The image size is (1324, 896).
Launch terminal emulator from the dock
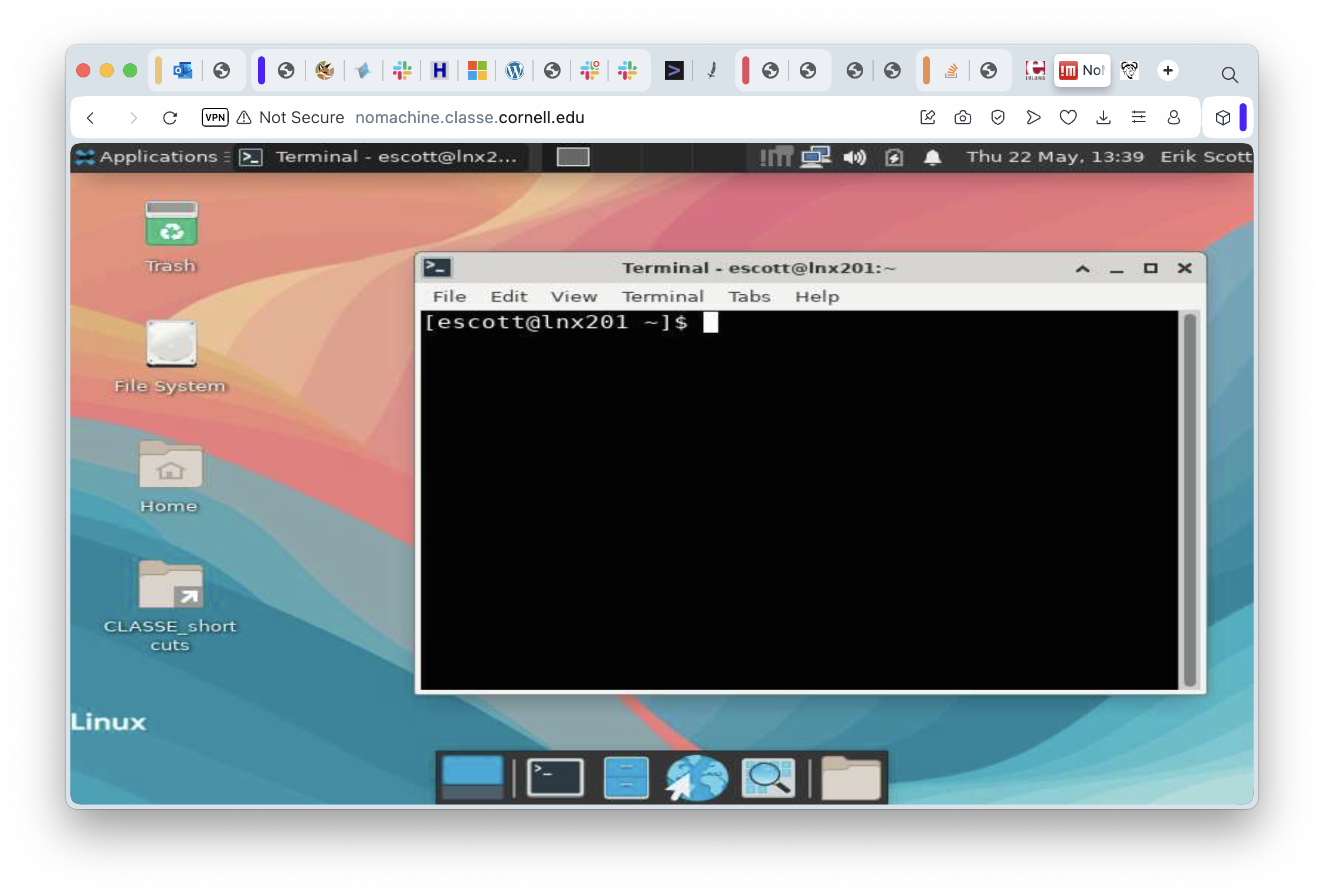coord(555,778)
